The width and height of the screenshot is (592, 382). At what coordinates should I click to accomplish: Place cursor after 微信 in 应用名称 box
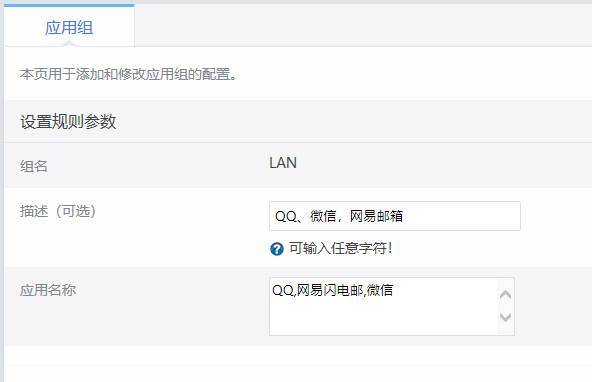(x=393, y=290)
